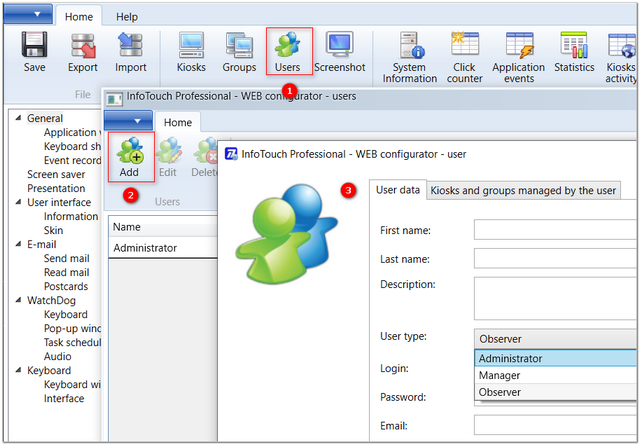Click the users window title bar icon
640x445 pixels.
[114, 98]
